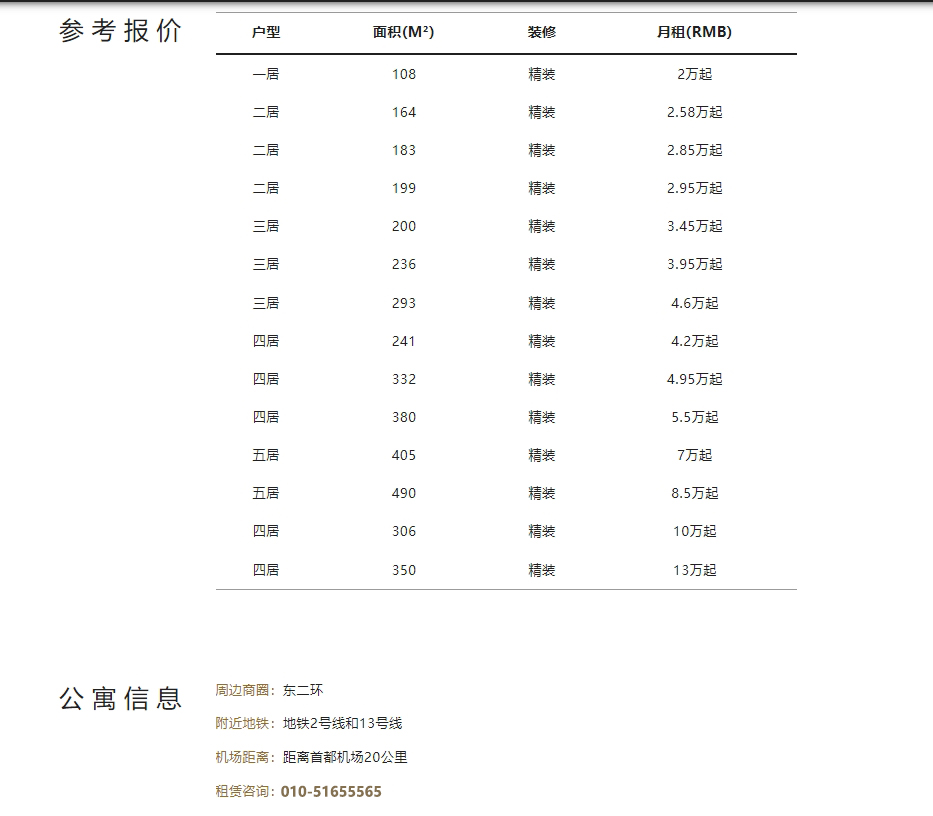This screenshot has width=933, height=816.
Task: Click the area value 200
Action: click(404, 227)
